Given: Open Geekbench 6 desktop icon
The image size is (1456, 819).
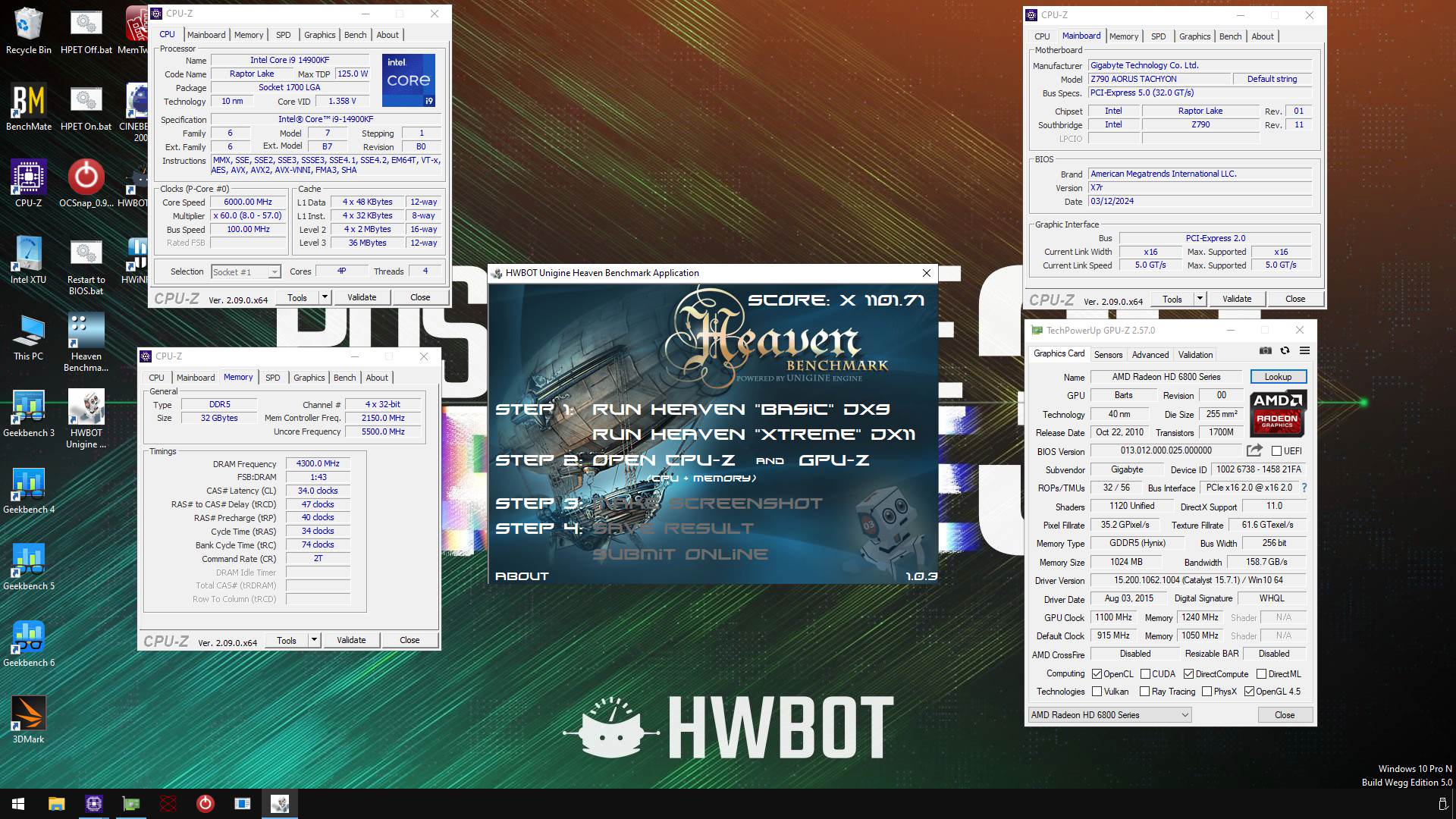Looking at the screenshot, I should pos(28,643).
